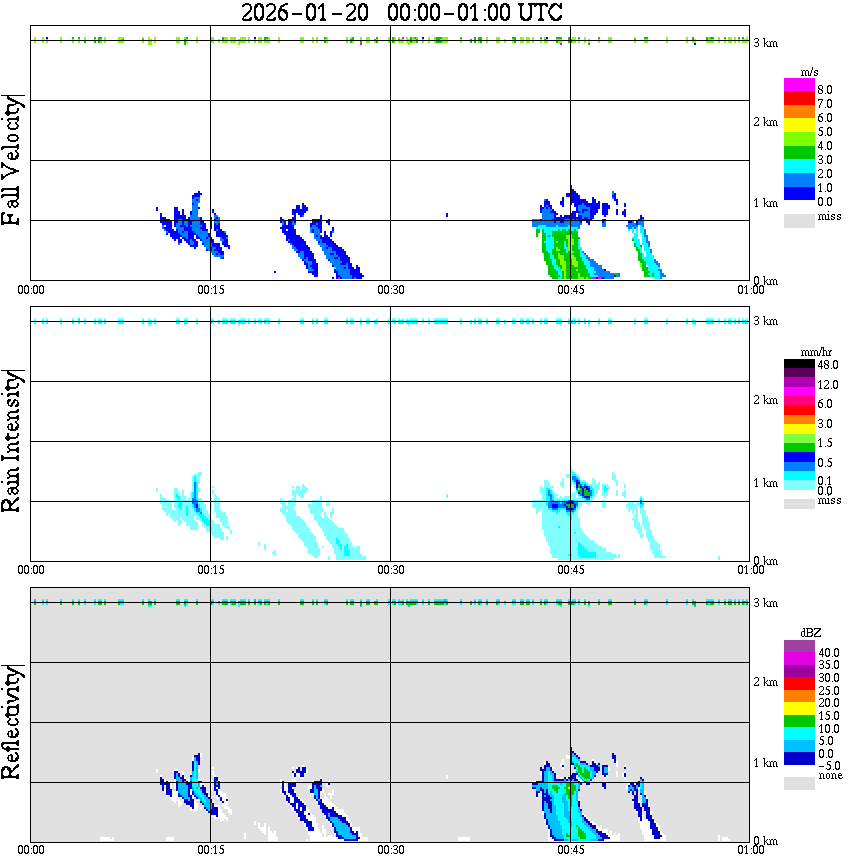Viewport: 850px width, 868px height.
Task: Click the '00:00' tick under the Rain Intensity plot
Action: click(31, 570)
